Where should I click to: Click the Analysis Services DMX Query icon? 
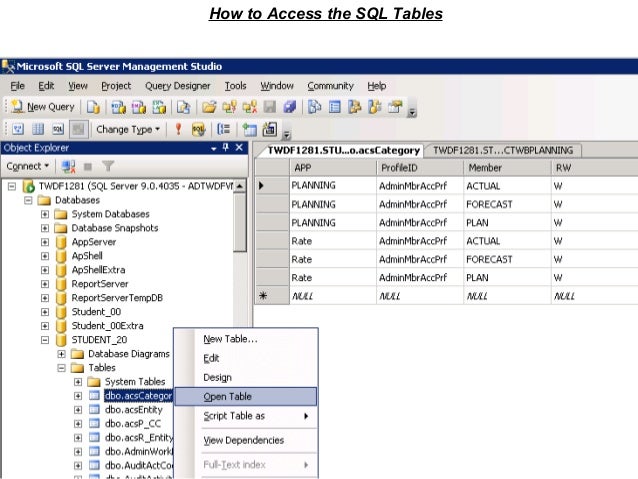(x=138, y=107)
